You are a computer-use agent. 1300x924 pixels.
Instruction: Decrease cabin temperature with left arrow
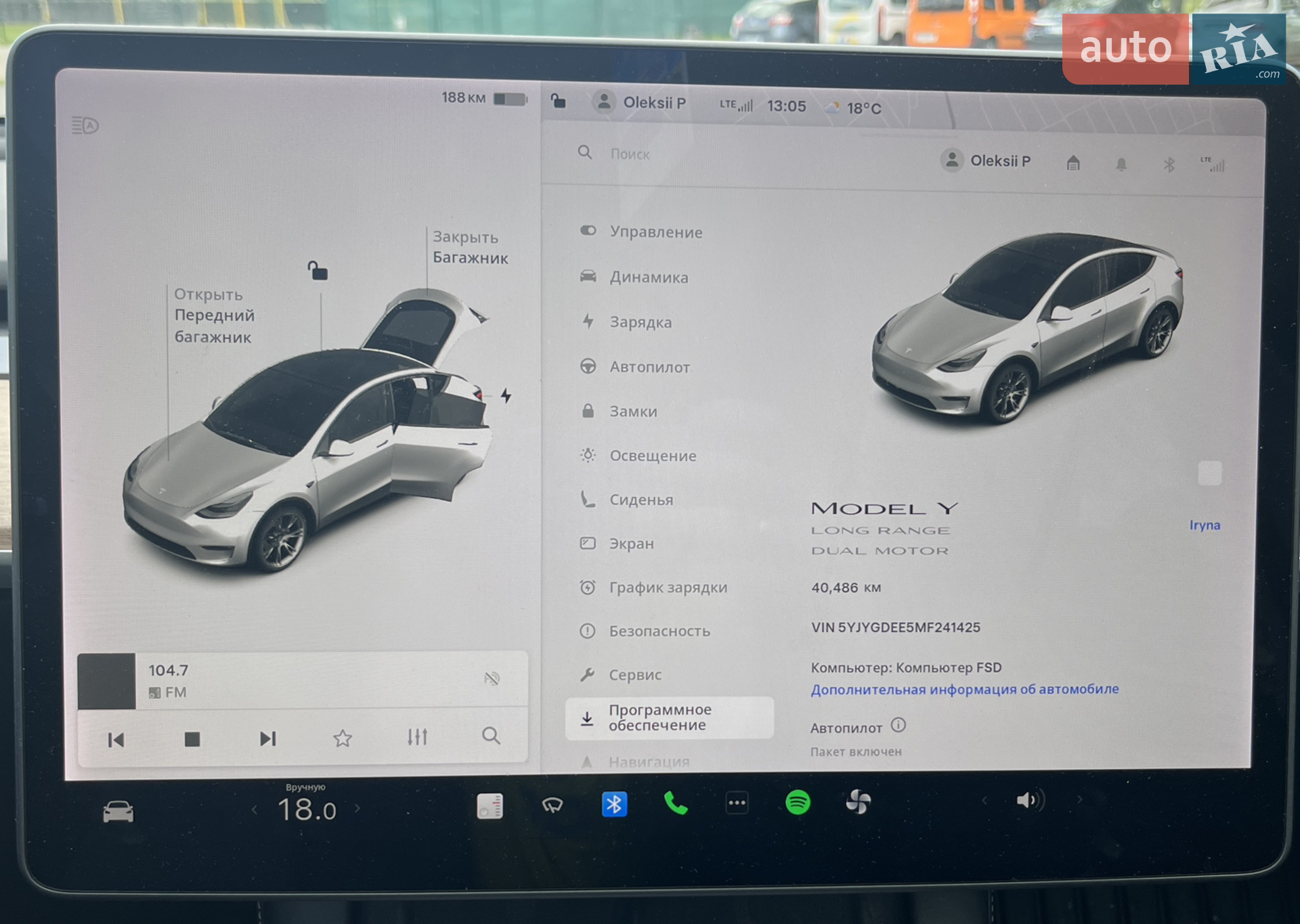pos(255,809)
